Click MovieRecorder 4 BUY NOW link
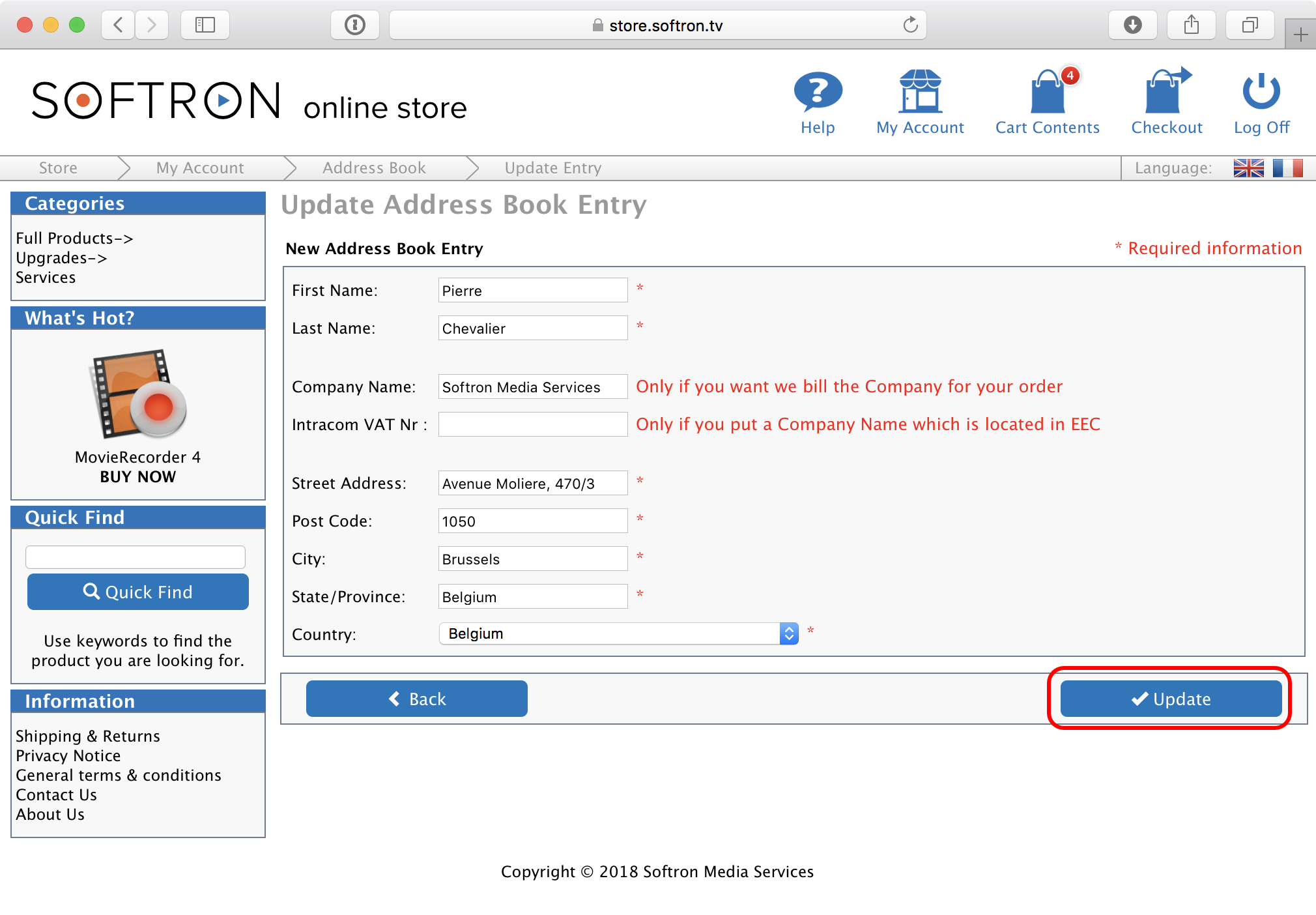 (x=137, y=477)
